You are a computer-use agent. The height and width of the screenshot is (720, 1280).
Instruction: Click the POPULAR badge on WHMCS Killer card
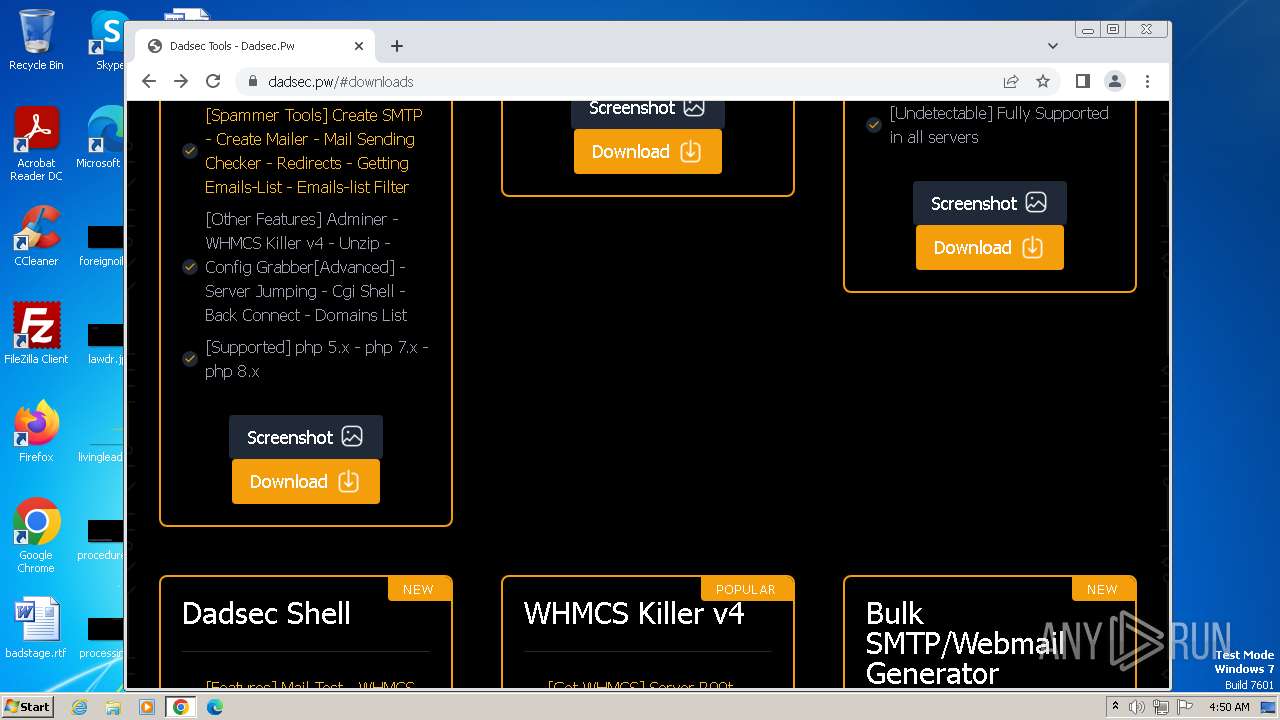click(746, 589)
